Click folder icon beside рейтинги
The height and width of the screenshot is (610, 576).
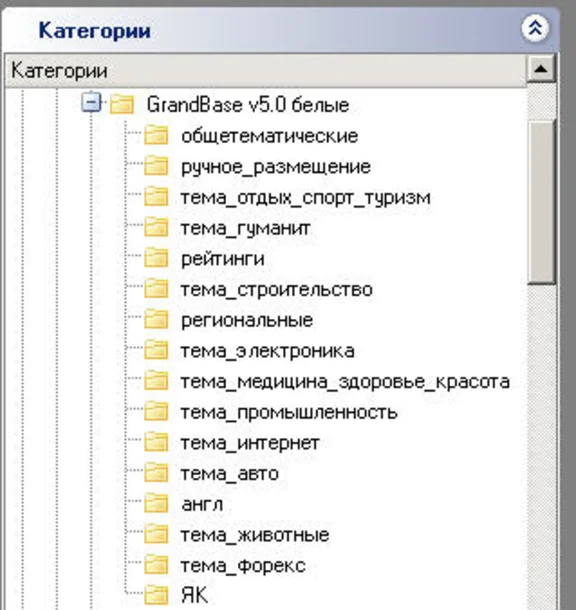tap(156, 258)
